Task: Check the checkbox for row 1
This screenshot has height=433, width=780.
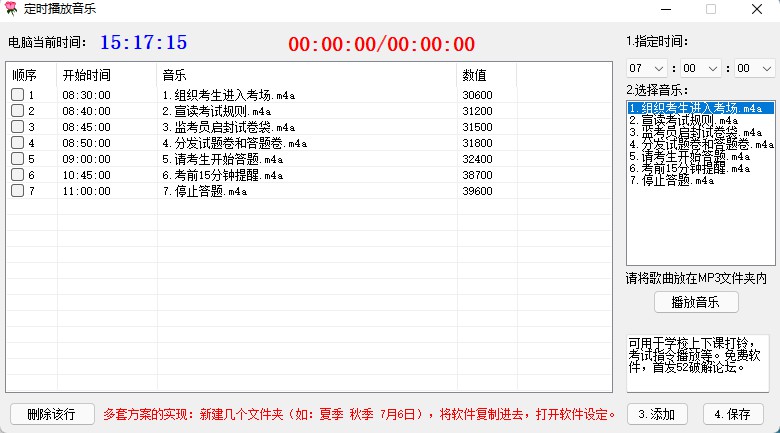Action: [x=17, y=95]
